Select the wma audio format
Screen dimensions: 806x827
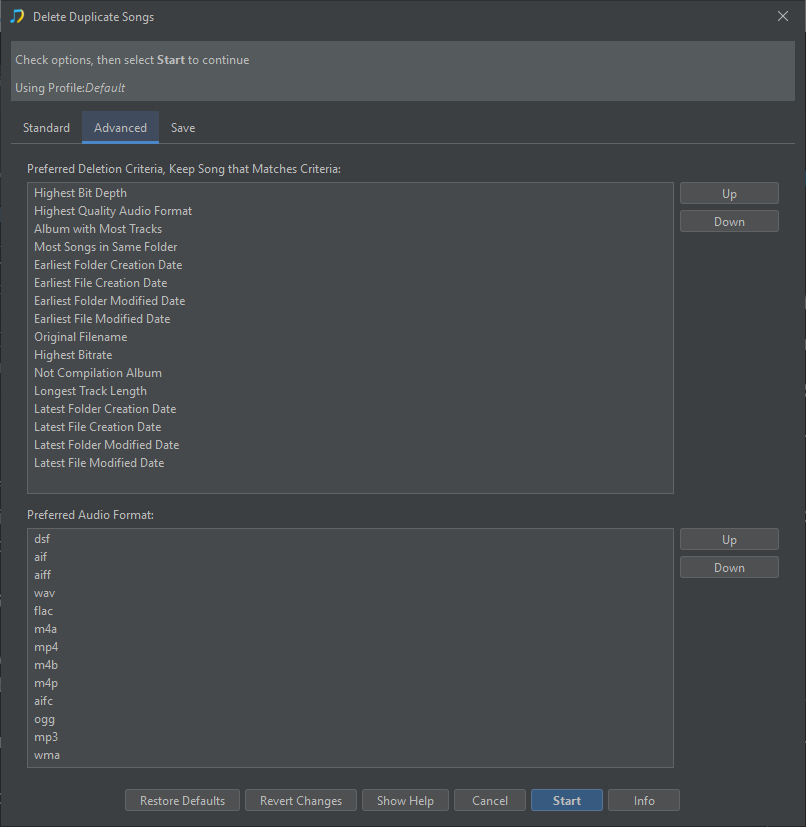click(x=350, y=755)
